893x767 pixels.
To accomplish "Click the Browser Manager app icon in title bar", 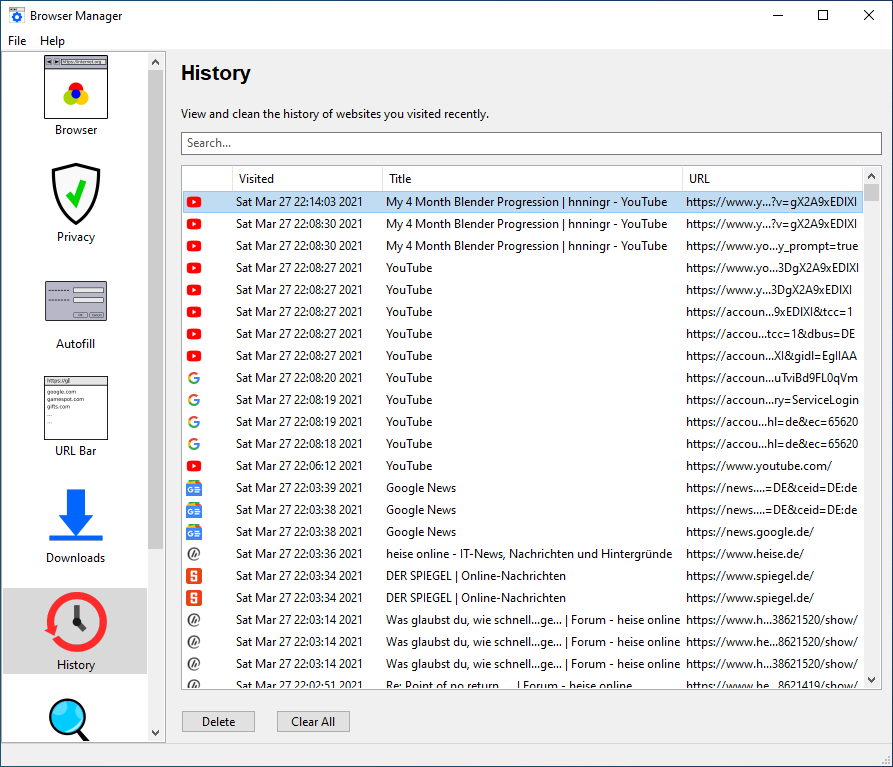I will point(17,15).
